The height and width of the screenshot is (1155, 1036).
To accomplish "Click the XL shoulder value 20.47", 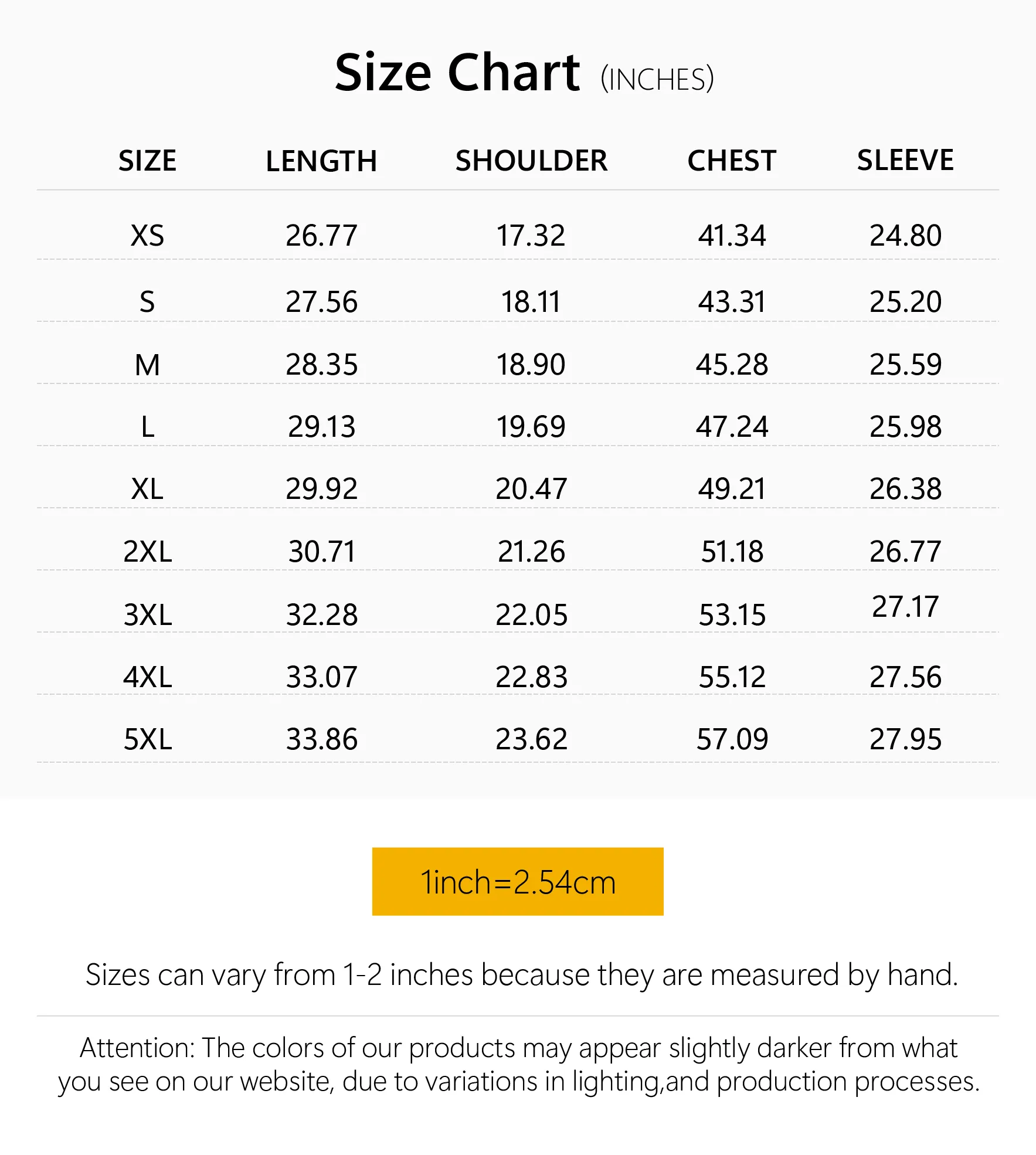I will pos(531,488).
